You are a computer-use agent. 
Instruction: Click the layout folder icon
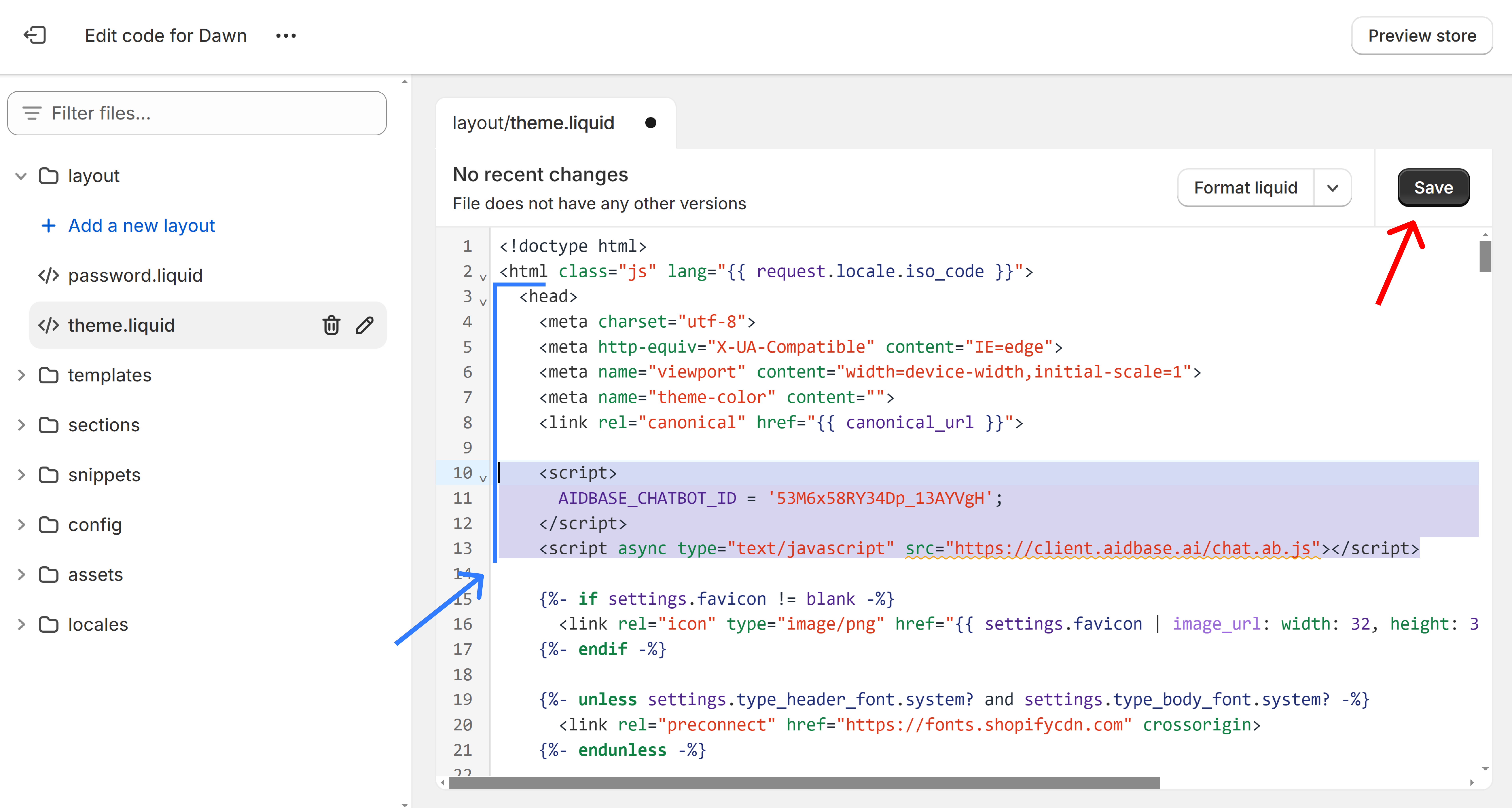coord(48,175)
